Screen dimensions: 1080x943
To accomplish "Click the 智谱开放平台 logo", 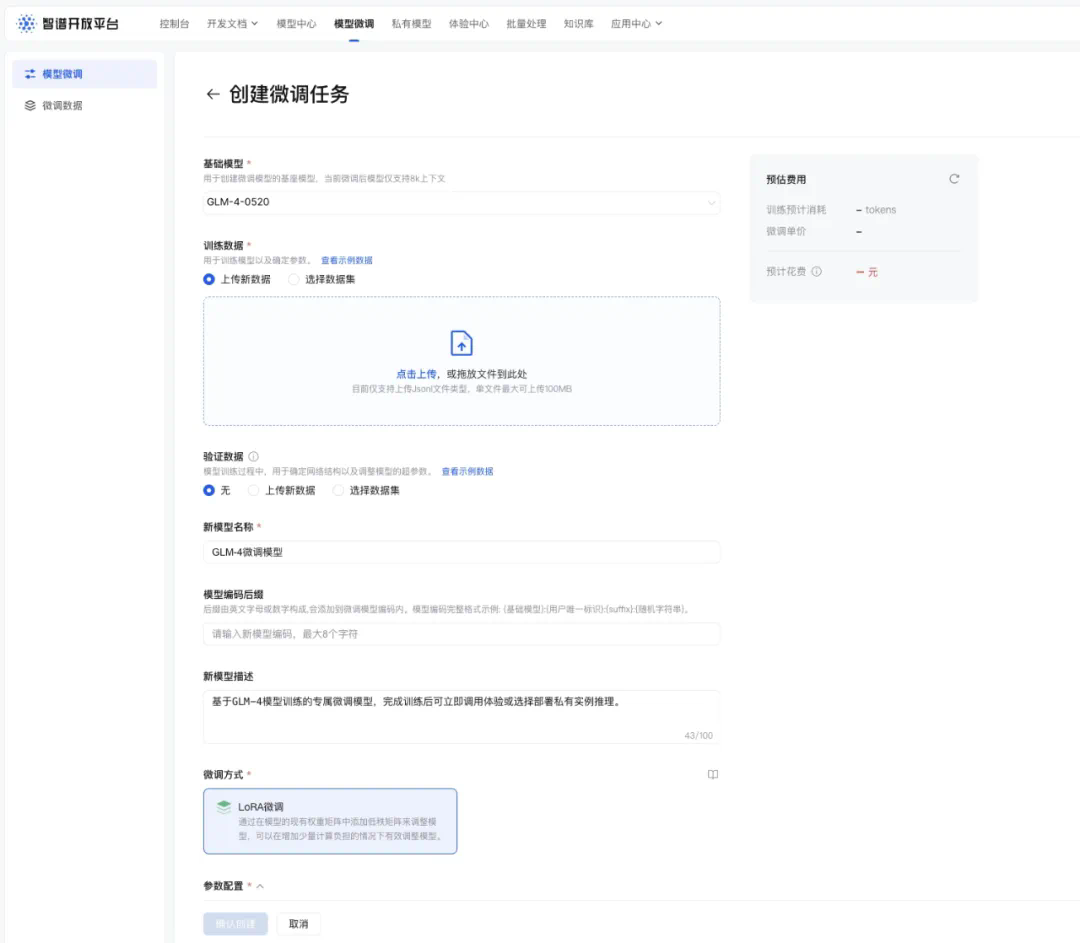I will [68, 23].
